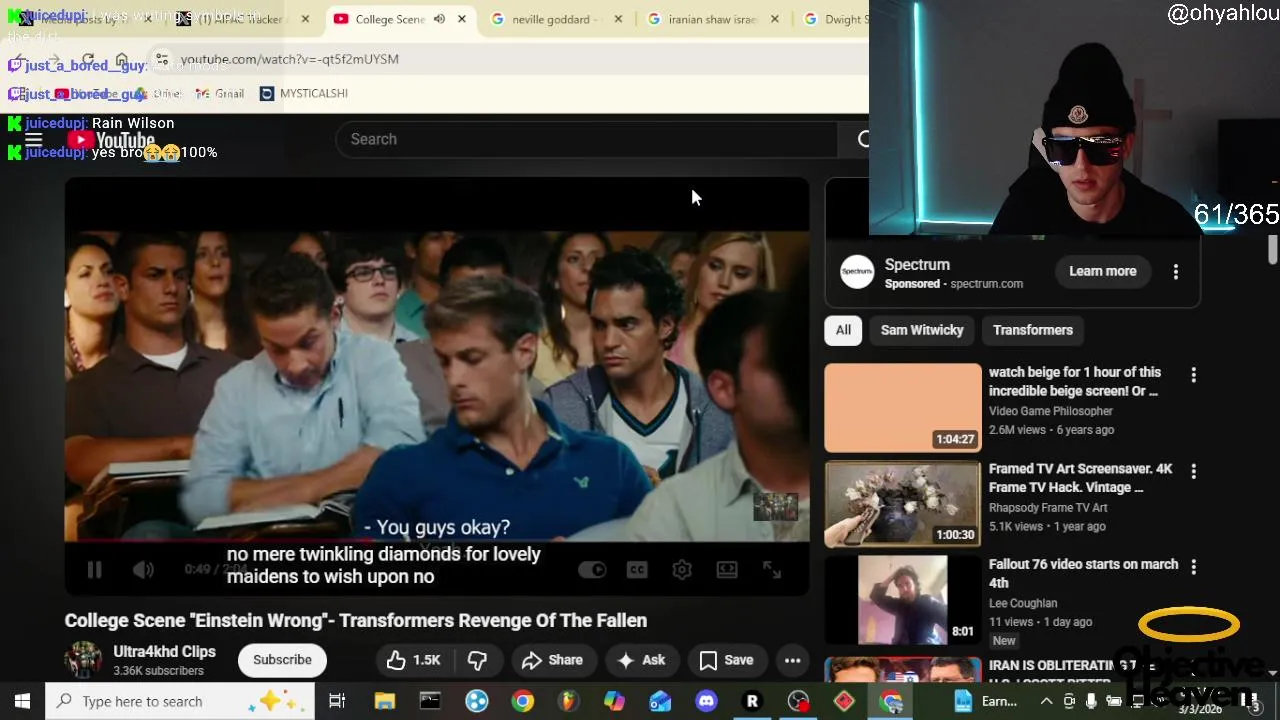This screenshot has height=720, width=1280.
Task: Toggle the autoplay switch in the player
Action: click(592, 570)
